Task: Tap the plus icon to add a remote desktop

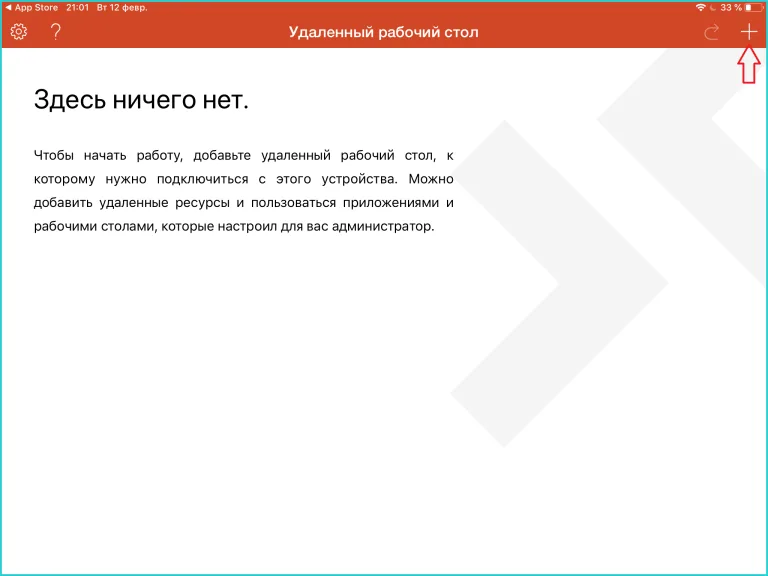Action: (x=748, y=32)
